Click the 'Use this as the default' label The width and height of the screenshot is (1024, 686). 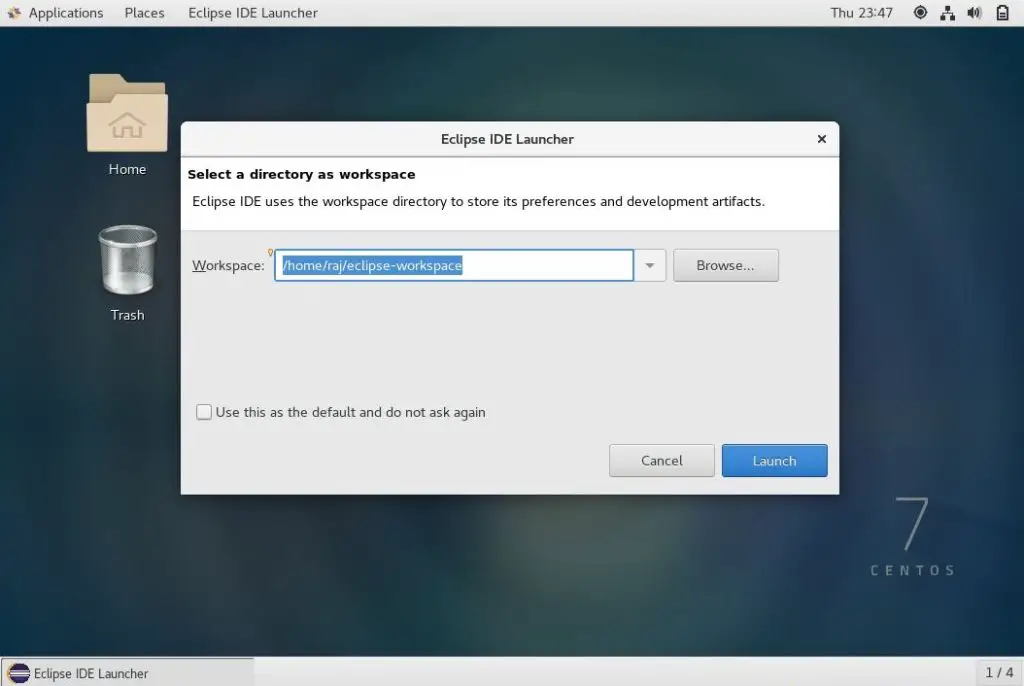click(x=351, y=412)
